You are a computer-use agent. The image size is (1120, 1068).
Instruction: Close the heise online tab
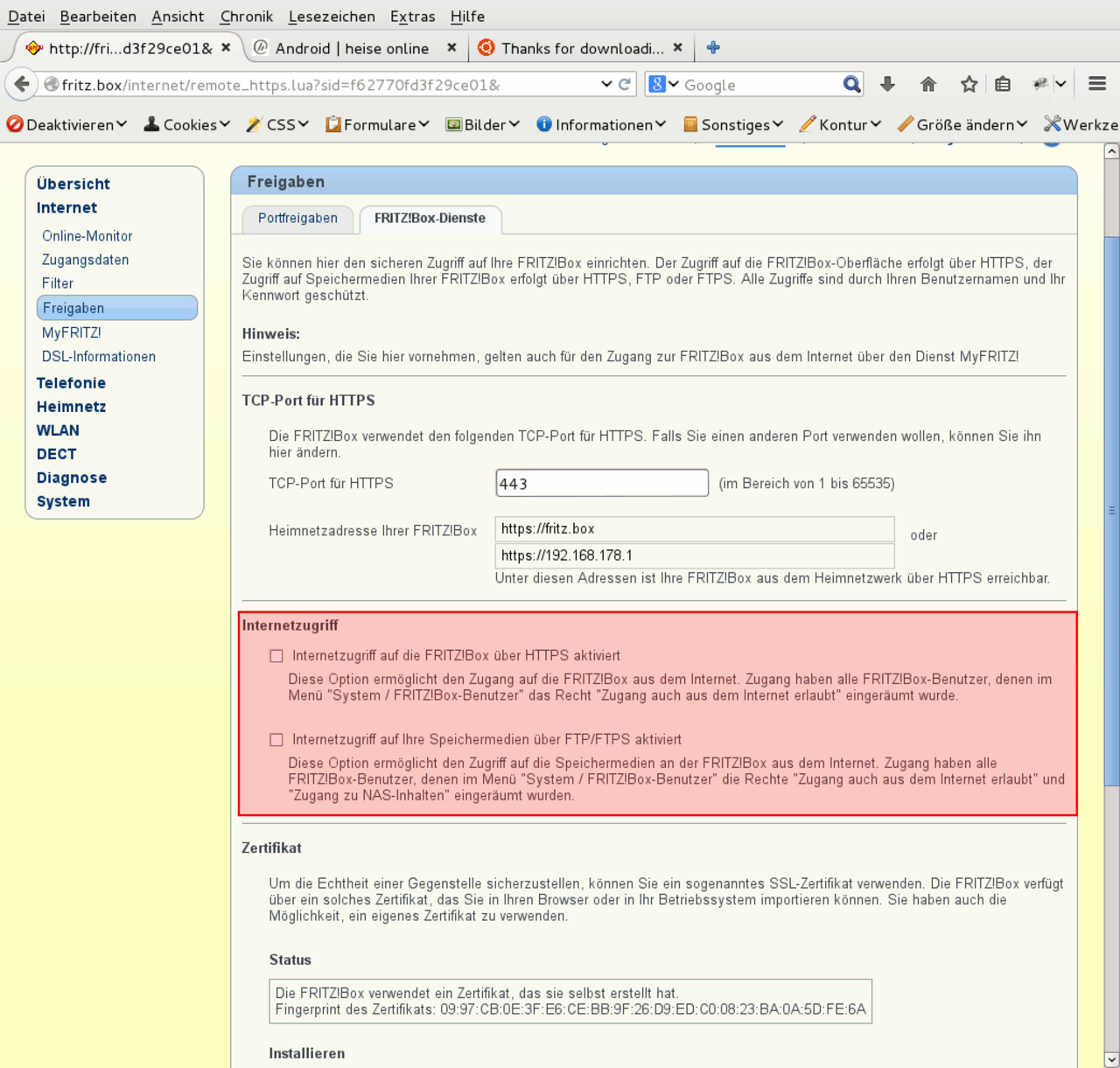[x=451, y=47]
